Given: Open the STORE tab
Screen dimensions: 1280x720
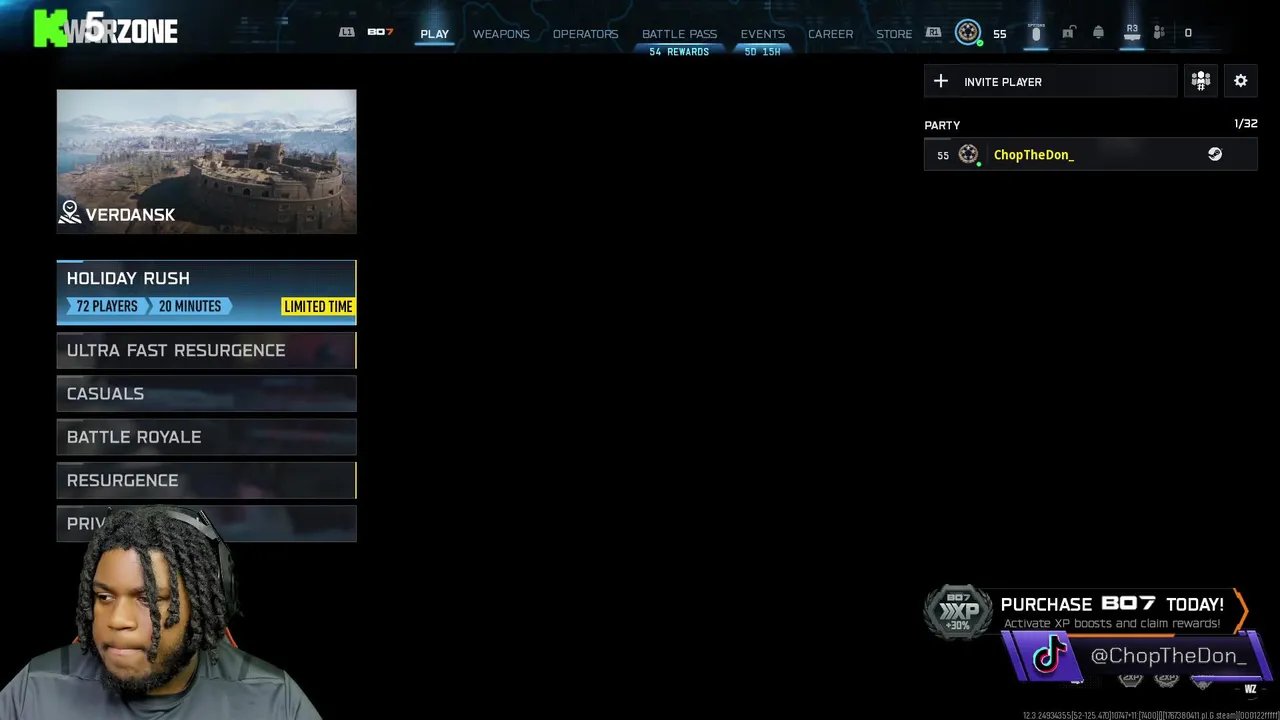Looking at the screenshot, I should point(894,34).
